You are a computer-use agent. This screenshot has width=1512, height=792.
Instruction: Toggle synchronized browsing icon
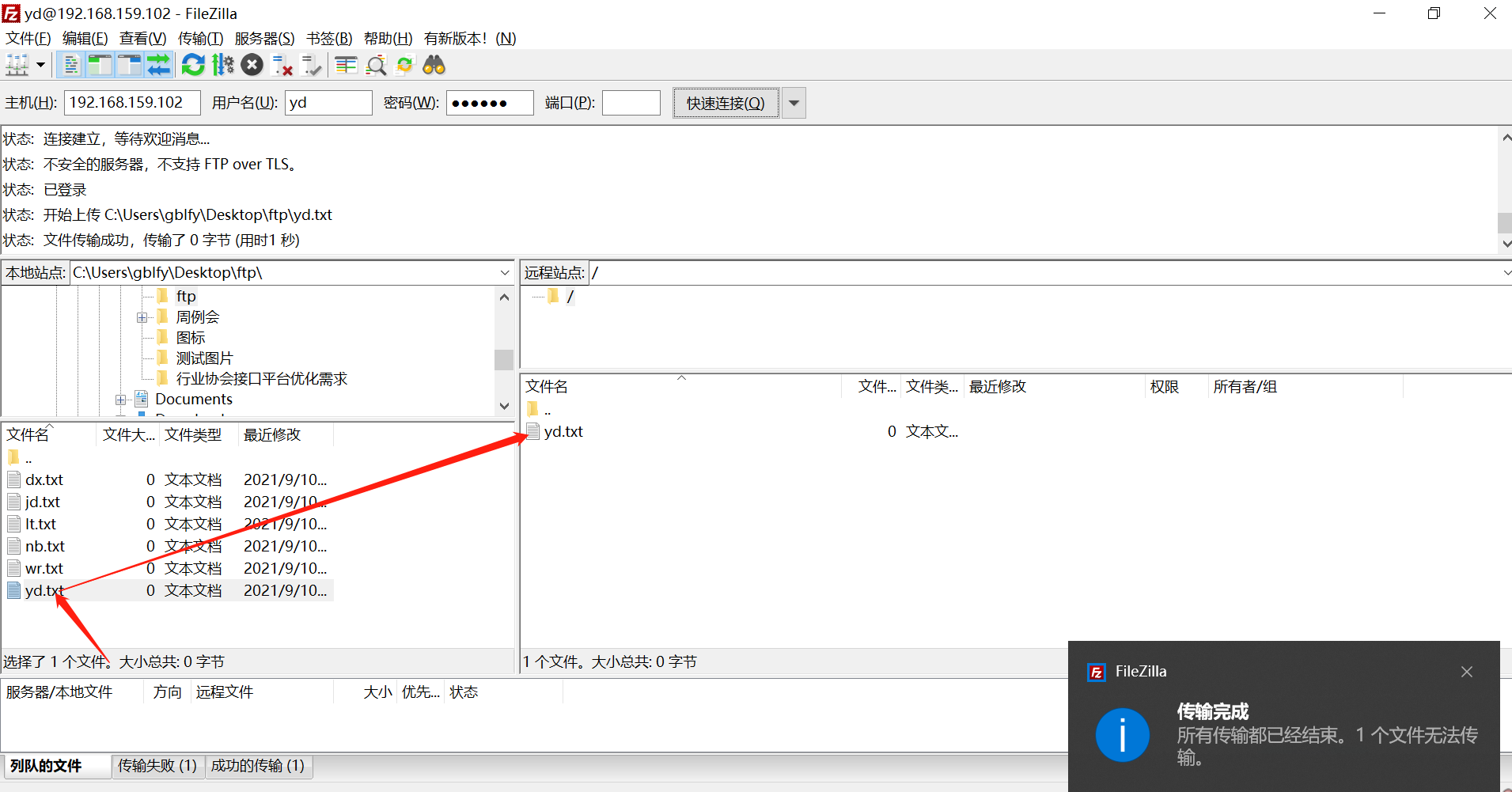click(405, 65)
